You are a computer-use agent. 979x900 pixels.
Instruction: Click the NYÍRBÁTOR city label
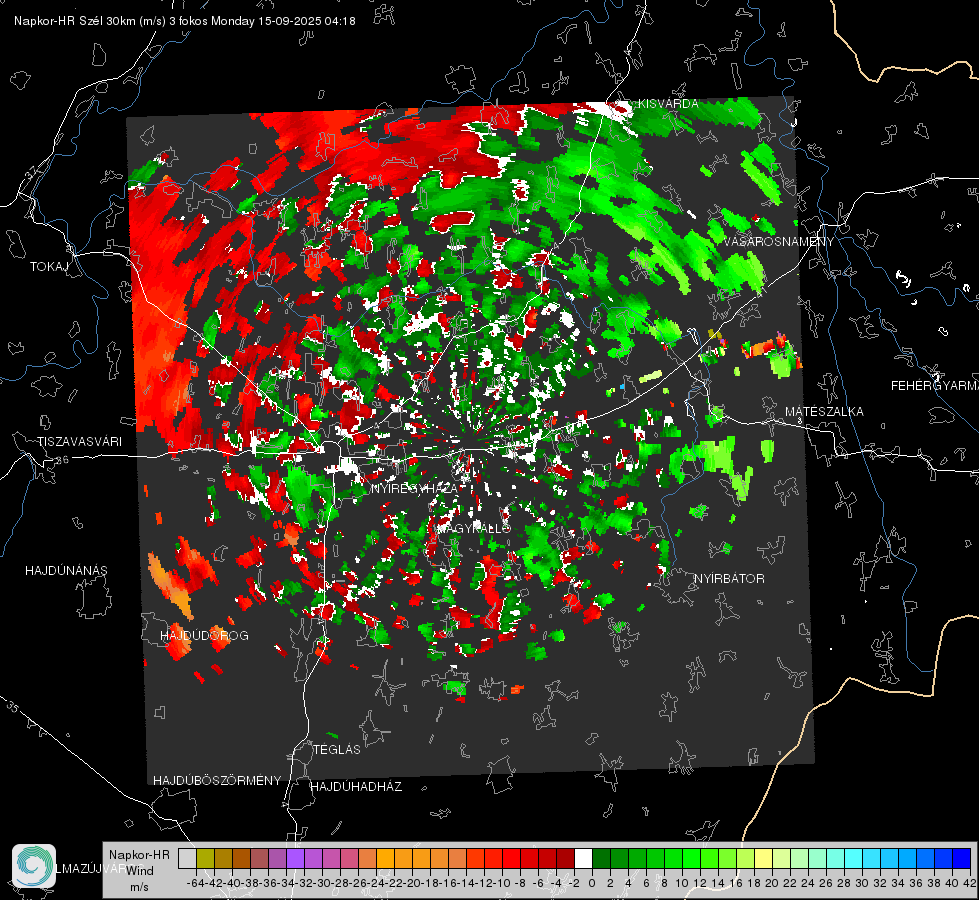pyautogui.click(x=729, y=579)
